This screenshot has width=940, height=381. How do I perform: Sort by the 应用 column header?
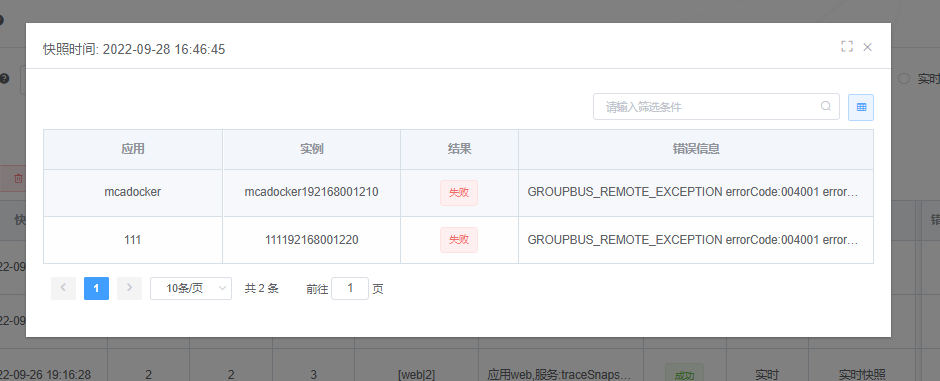(132, 149)
